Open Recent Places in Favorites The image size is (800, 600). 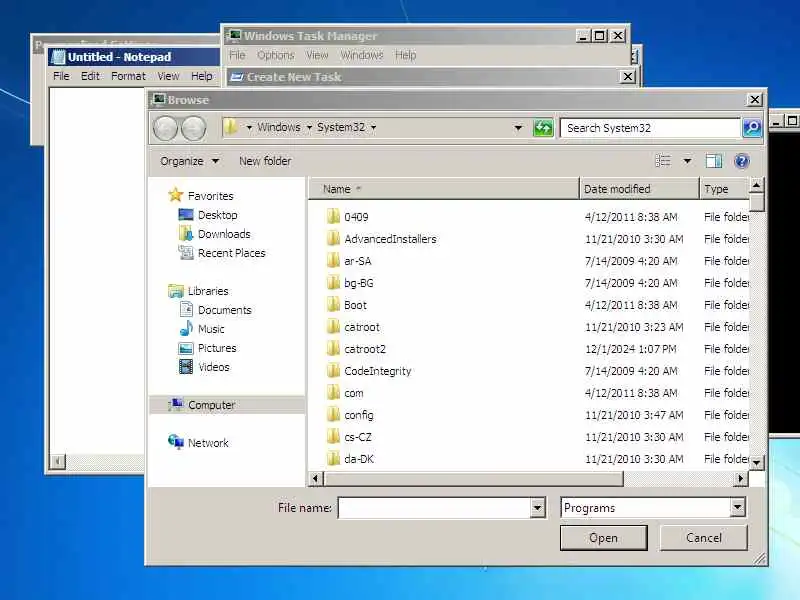[x=232, y=253]
